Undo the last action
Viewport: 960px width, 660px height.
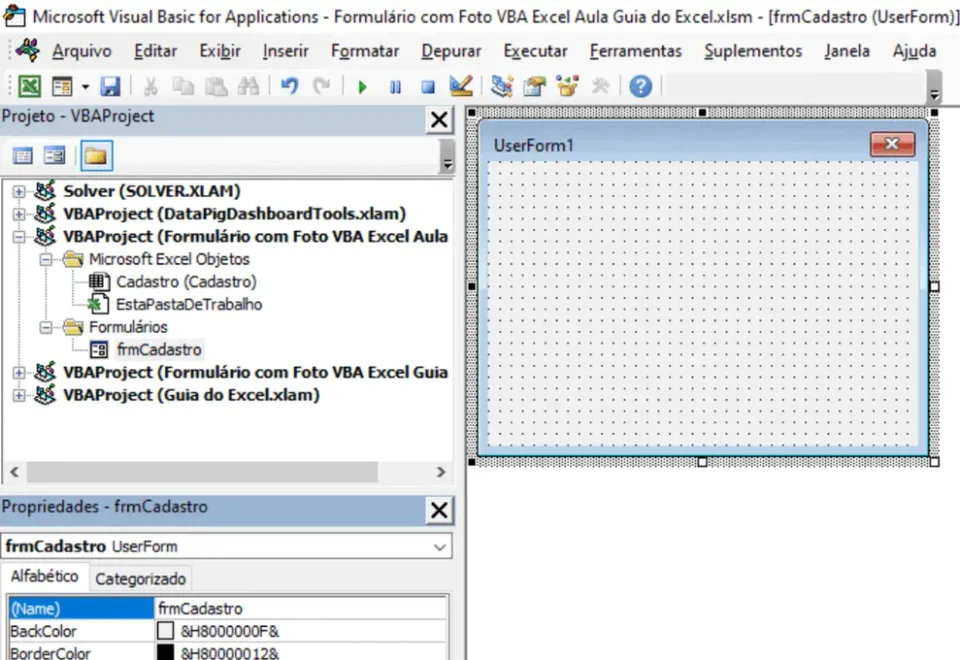click(x=290, y=86)
